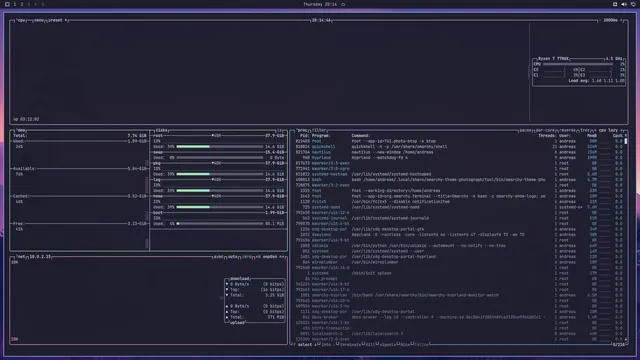Open the volume icon in top bar
The height and width of the screenshot is (360, 640).
(x=624, y=4)
